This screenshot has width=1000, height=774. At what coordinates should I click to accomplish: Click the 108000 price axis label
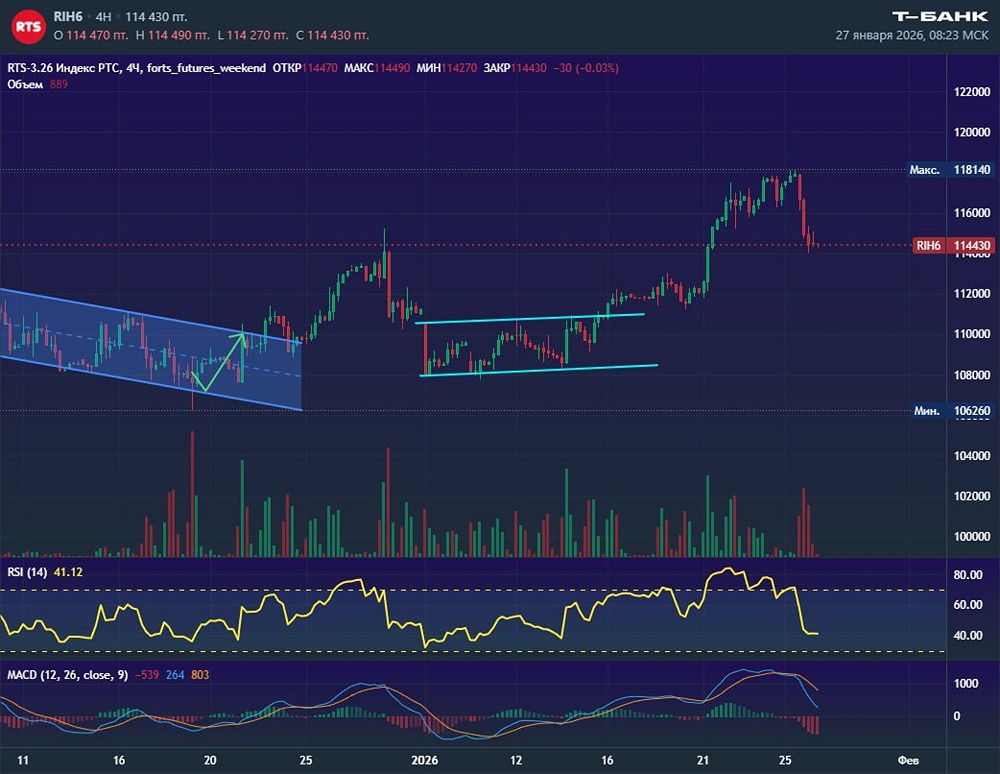[x=972, y=375]
